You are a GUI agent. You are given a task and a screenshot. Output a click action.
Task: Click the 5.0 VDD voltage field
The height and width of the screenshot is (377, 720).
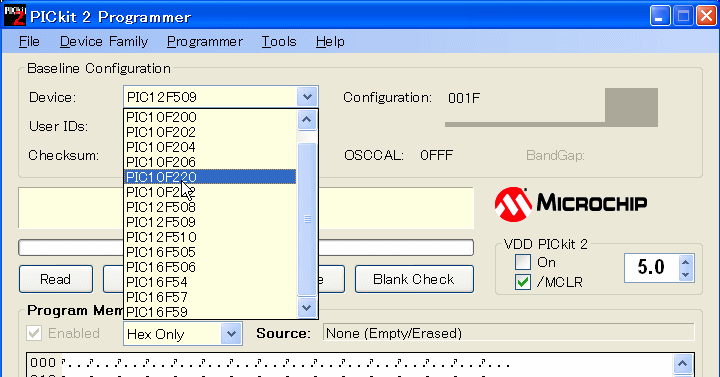651,267
